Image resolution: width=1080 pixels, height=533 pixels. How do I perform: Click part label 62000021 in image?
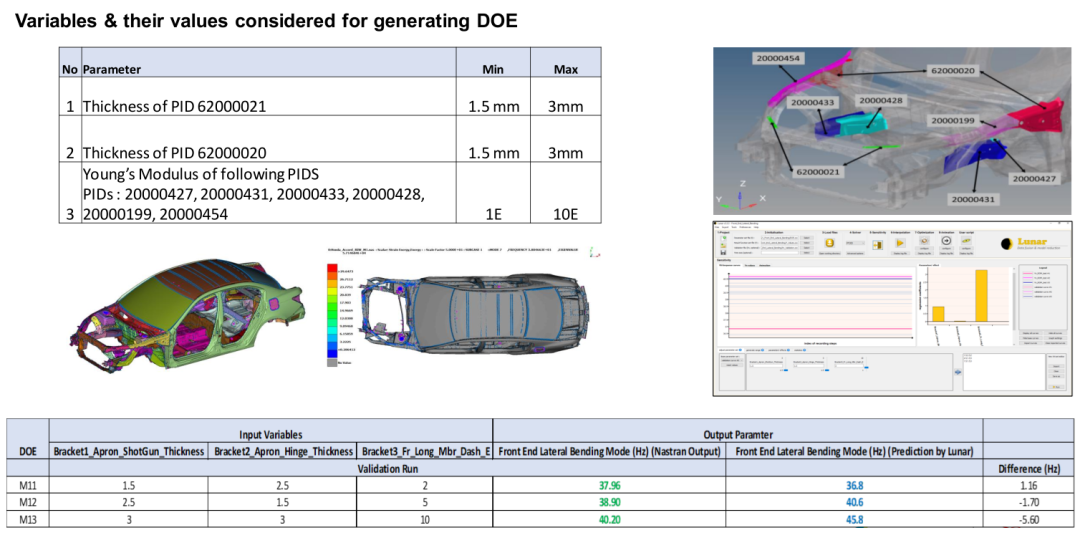coord(818,171)
